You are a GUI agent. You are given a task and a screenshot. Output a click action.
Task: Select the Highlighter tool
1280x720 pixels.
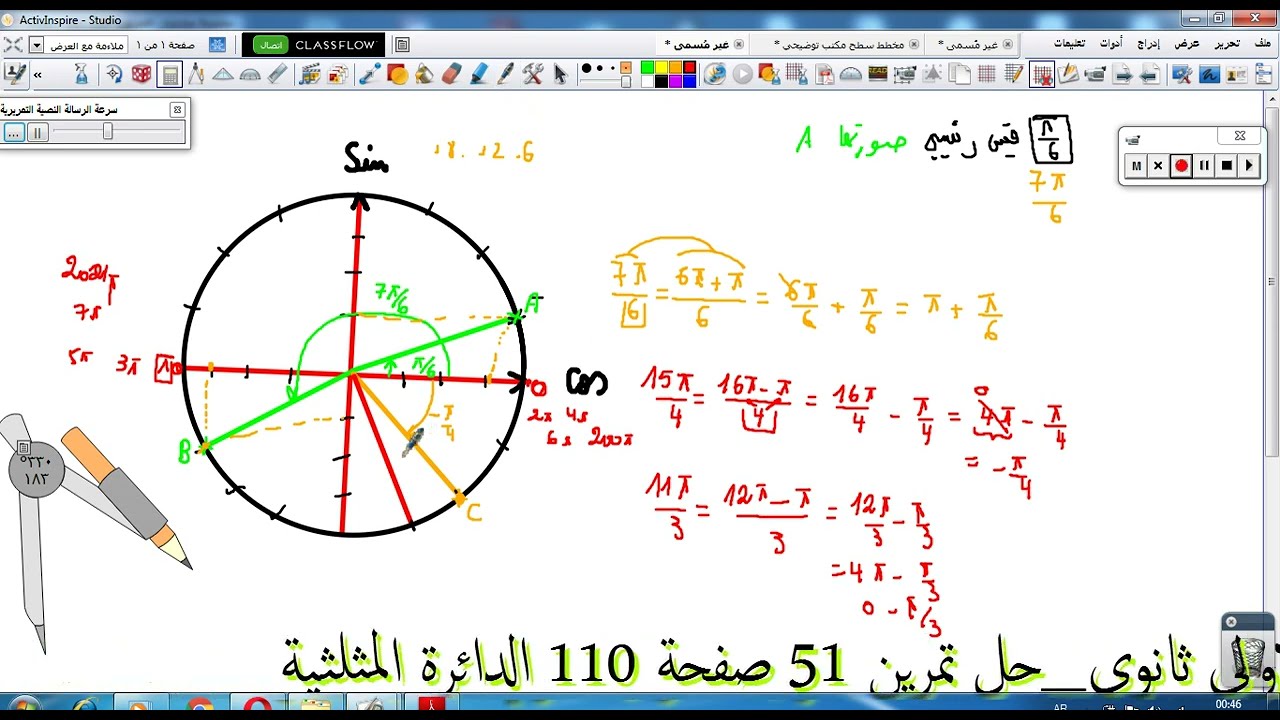coord(479,74)
